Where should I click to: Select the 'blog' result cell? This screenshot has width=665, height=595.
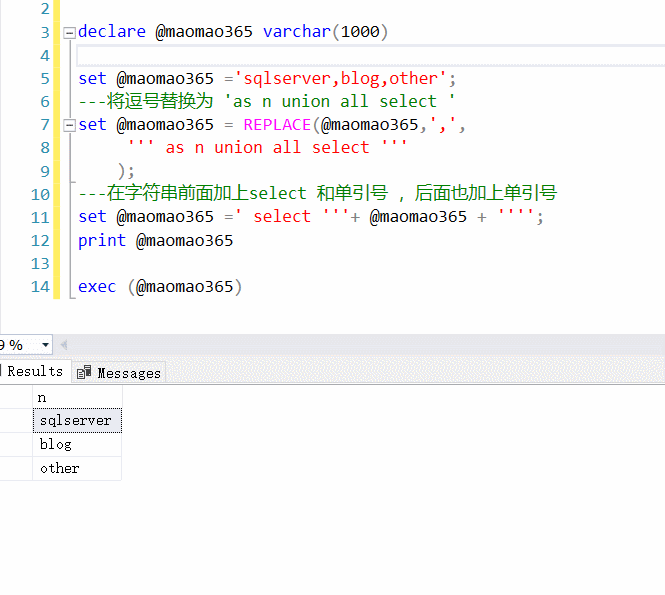[76, 445]
